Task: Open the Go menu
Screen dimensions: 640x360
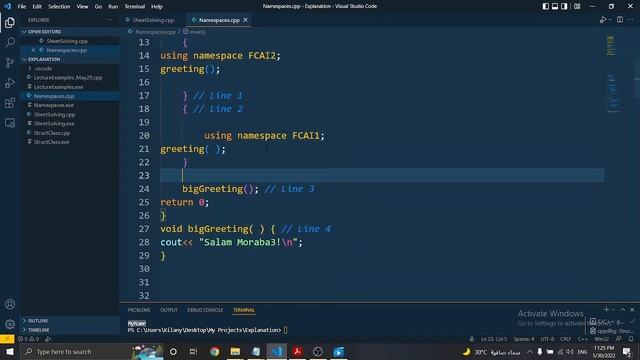Action: [98, 7]
